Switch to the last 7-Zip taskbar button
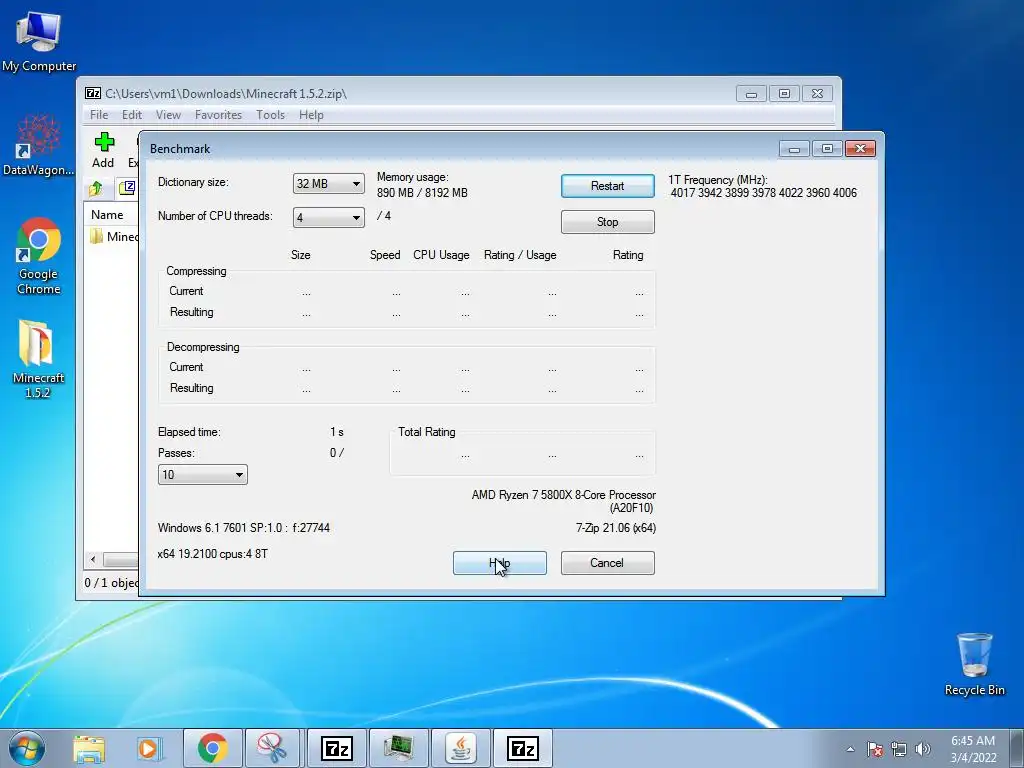Image resolution: width=1024 pixels, height=768 pixels. tap(522, 748)
